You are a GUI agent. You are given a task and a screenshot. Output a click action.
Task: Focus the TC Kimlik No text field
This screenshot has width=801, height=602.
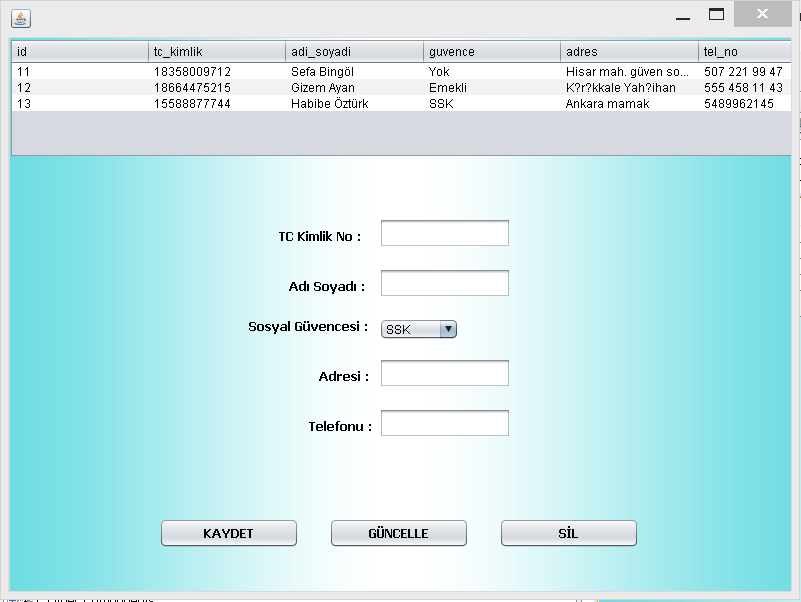pyautogui.click(x=444, y=233)
